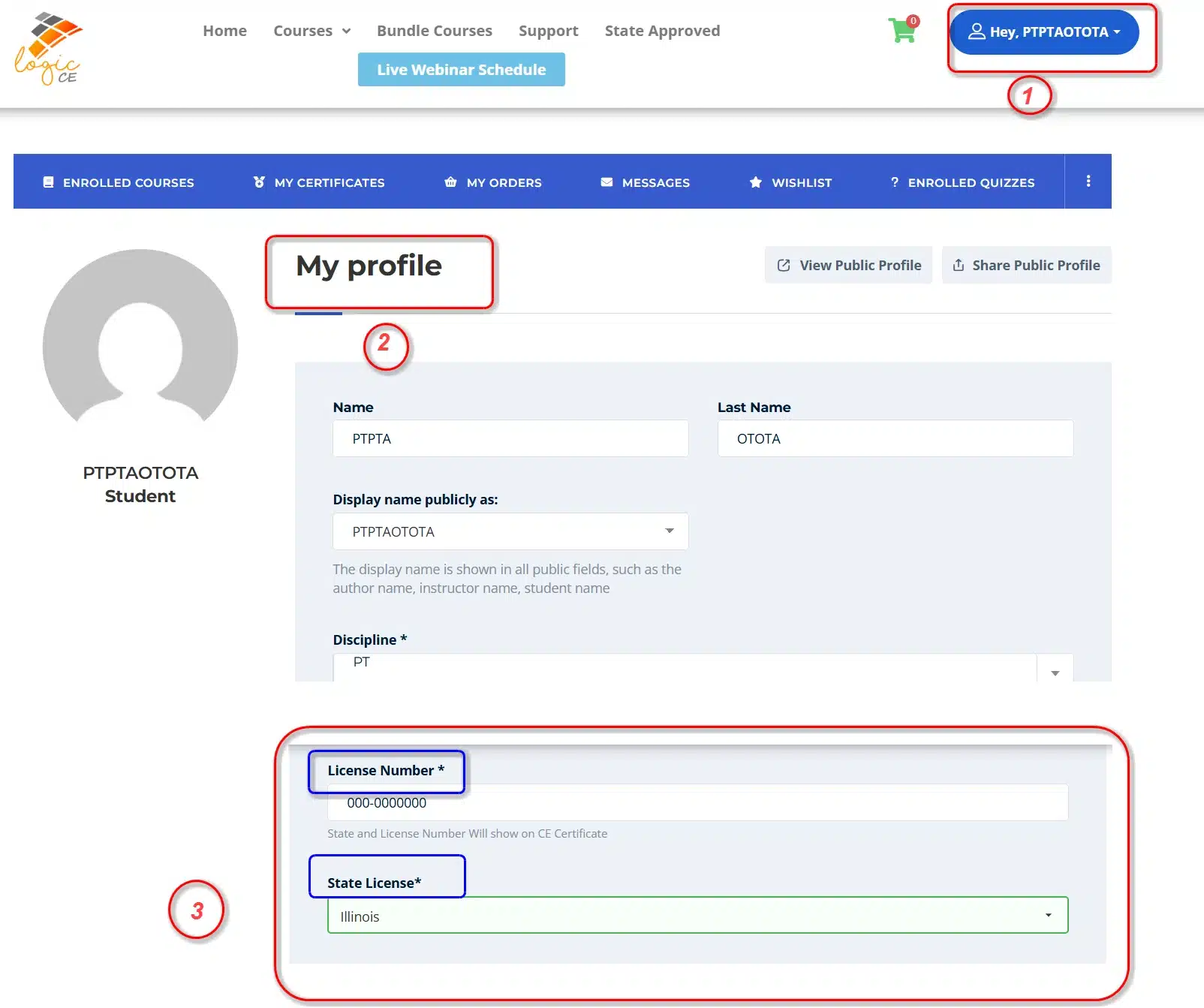Click the profile avatar placeholder image

[x=140, y=339]
